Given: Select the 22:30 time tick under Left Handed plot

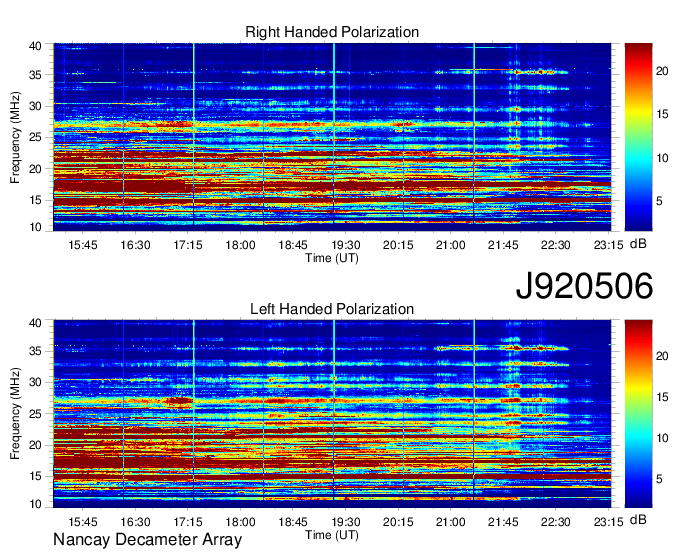Looking at the screenshot, I should click(556, 522).
